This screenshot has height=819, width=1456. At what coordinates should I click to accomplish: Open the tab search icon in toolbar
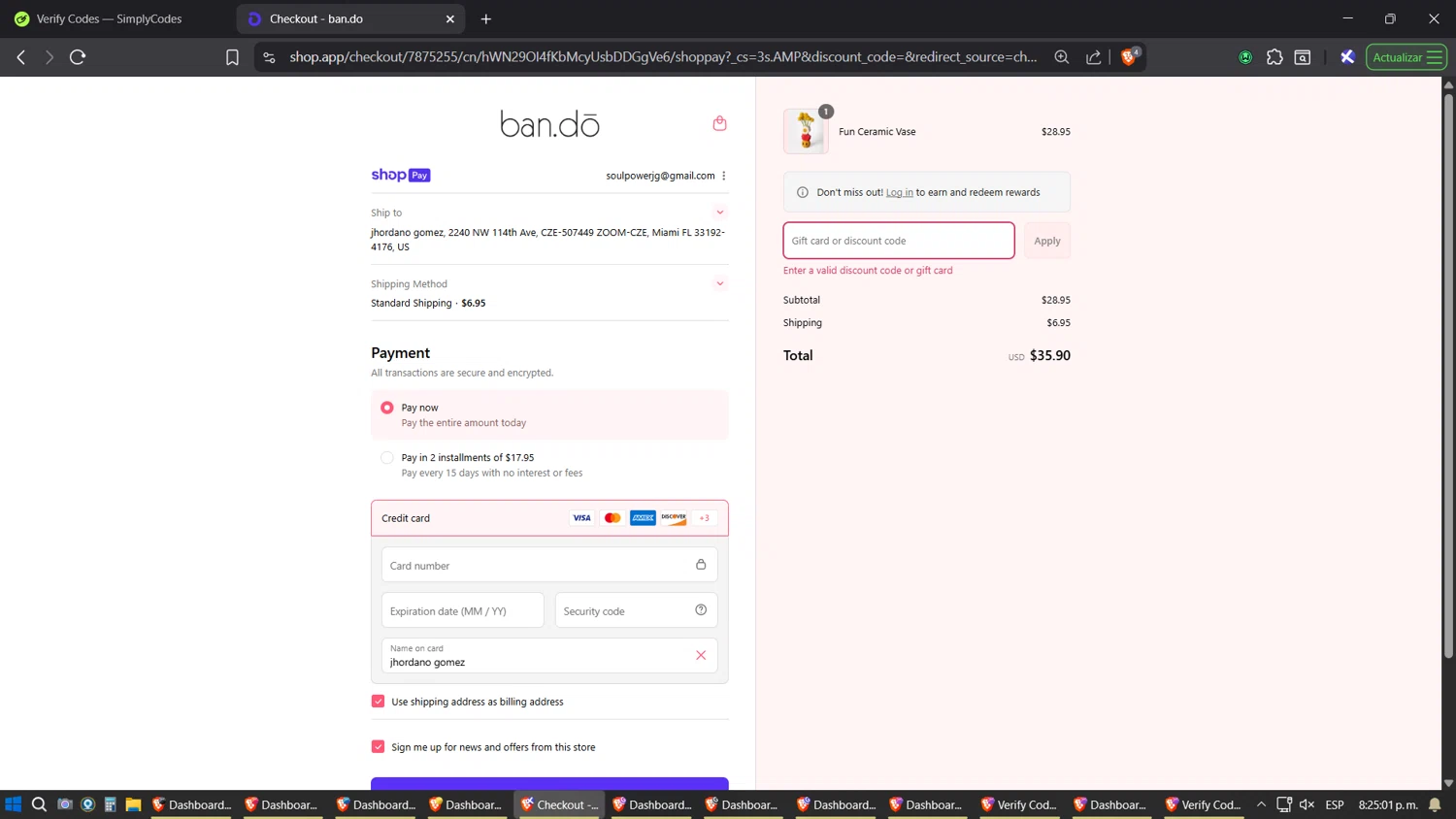coord(1303,57)
